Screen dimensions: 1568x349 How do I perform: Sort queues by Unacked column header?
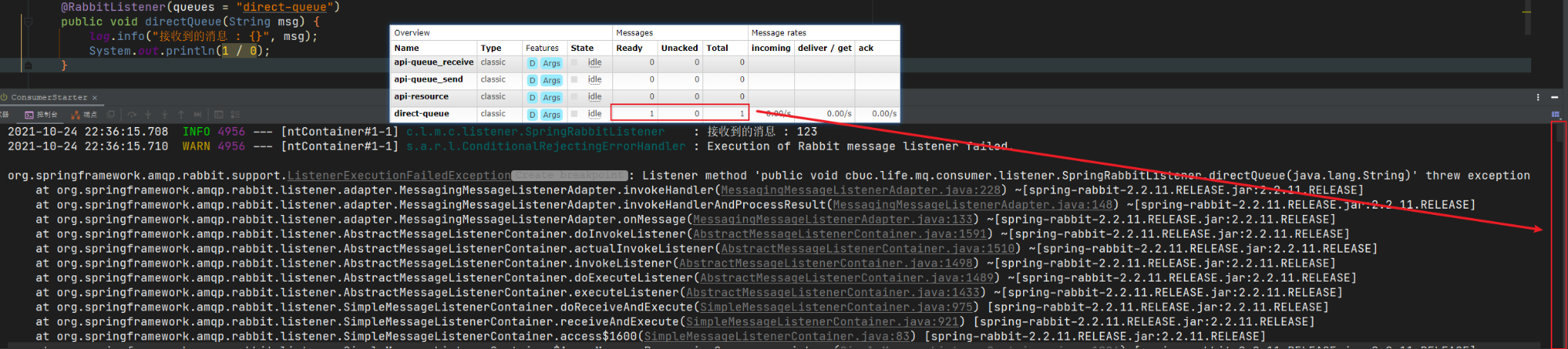[x=680, y=49]
